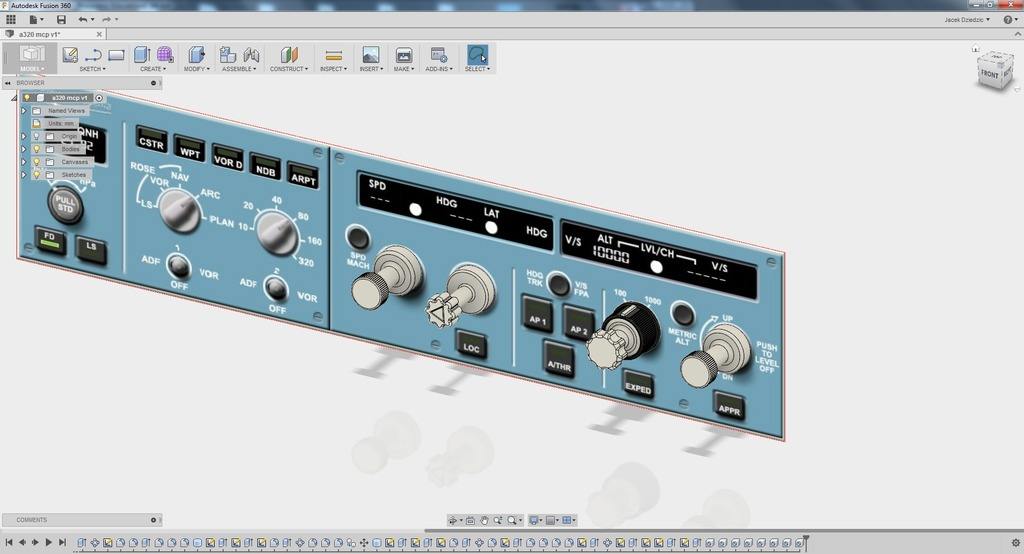Image resolution: width=1024 pixels, height=554 pixels.
Task: Toggle Sketches folder visibility bulb
Action: [37, 174]
